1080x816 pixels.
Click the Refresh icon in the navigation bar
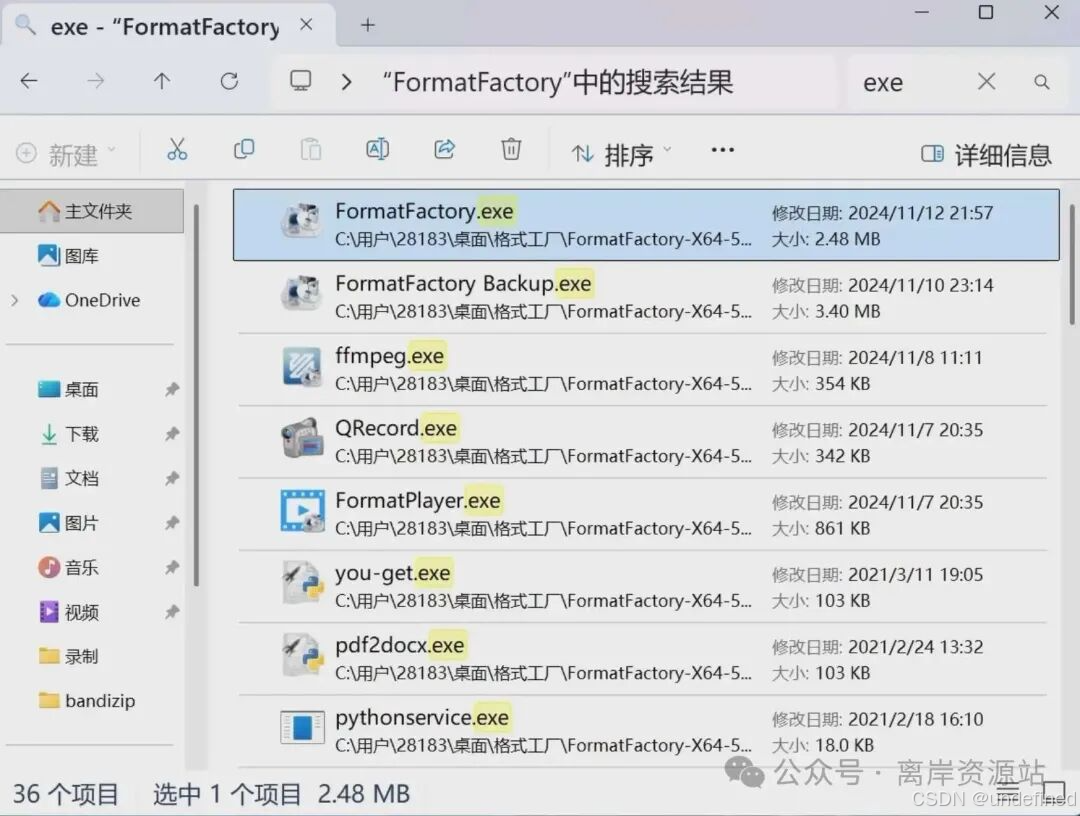(x=229, y=82)
